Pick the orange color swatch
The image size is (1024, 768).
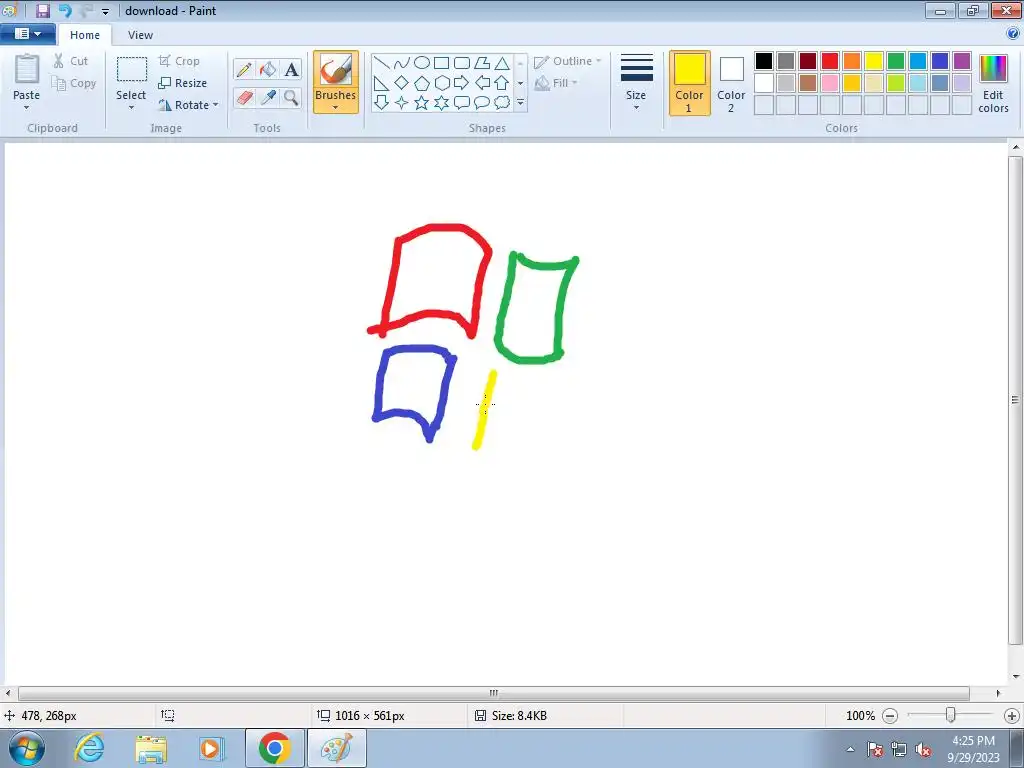[852, 61]
